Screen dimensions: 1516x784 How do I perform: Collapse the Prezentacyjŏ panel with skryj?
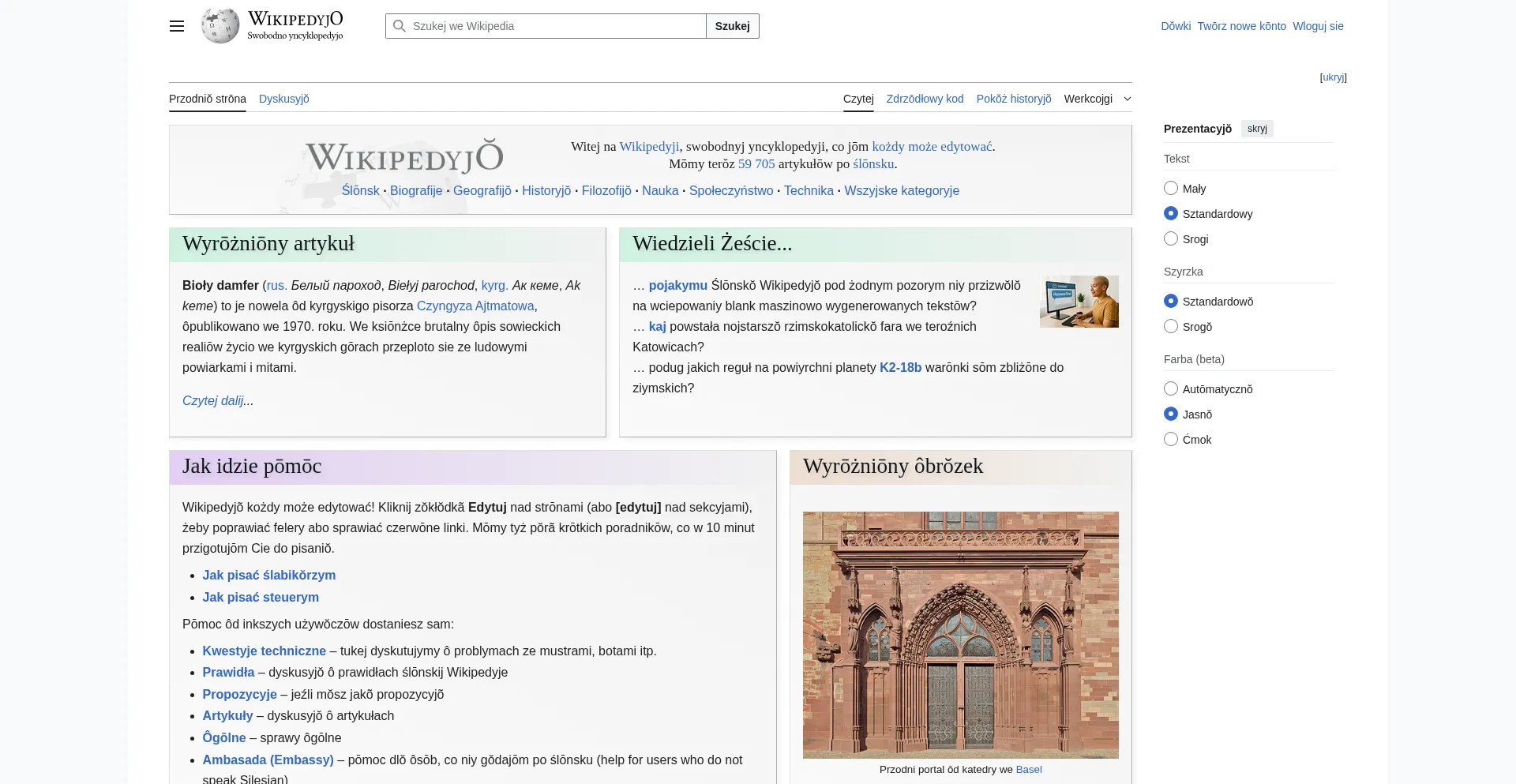[1257, 129]
